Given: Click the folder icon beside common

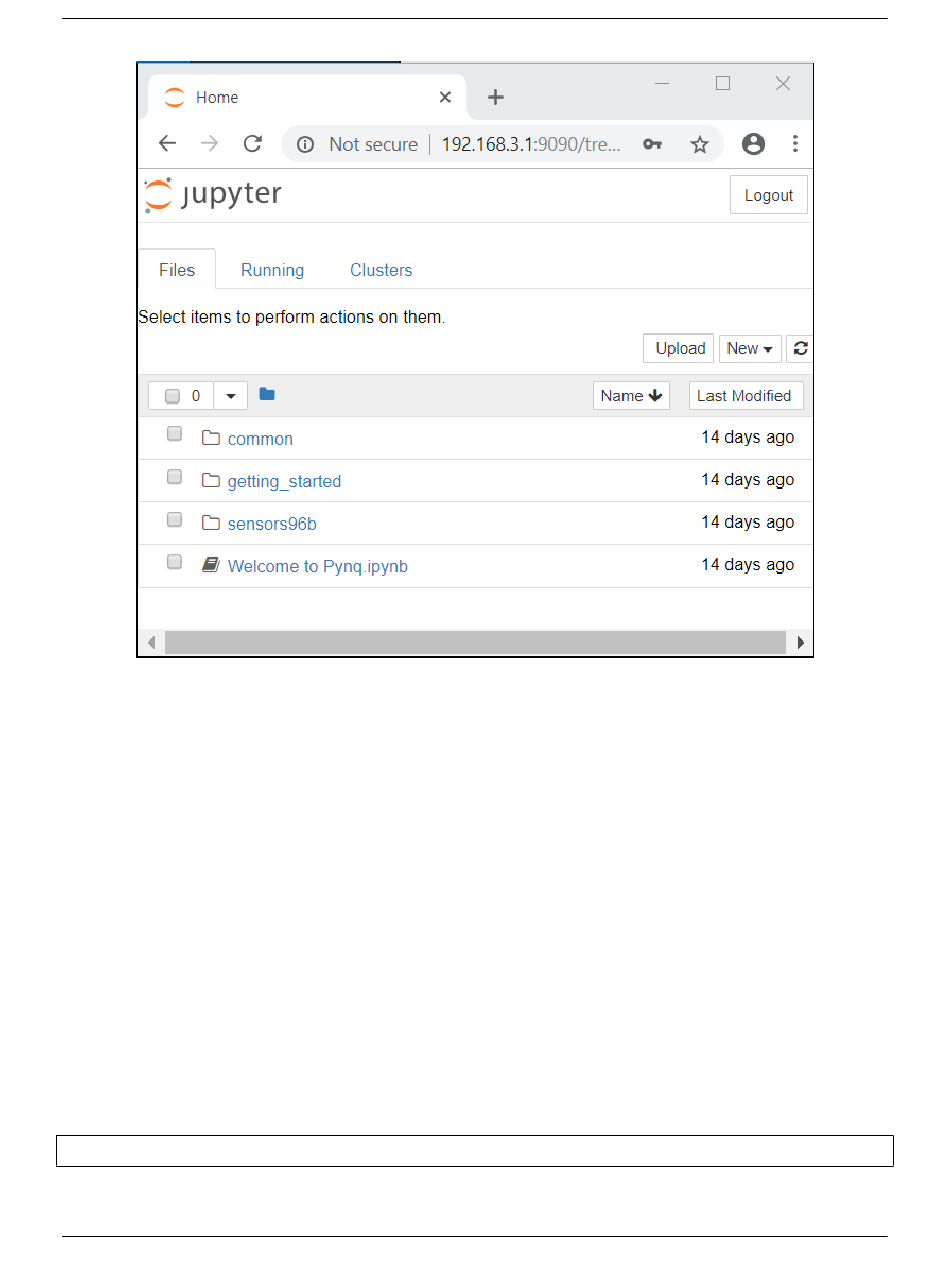Looking at the screenshot, I should point(210,438).
